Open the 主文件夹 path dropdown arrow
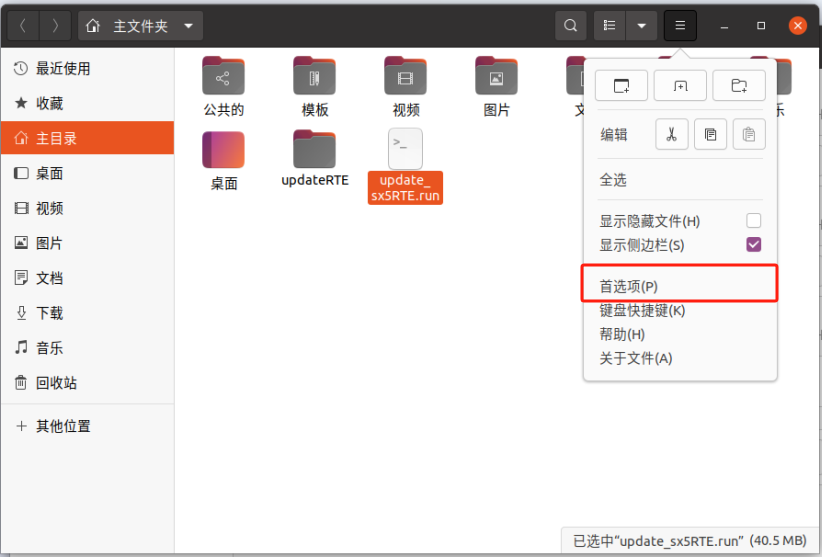Viewport: 822px width, 557px height. pos(189,26)
